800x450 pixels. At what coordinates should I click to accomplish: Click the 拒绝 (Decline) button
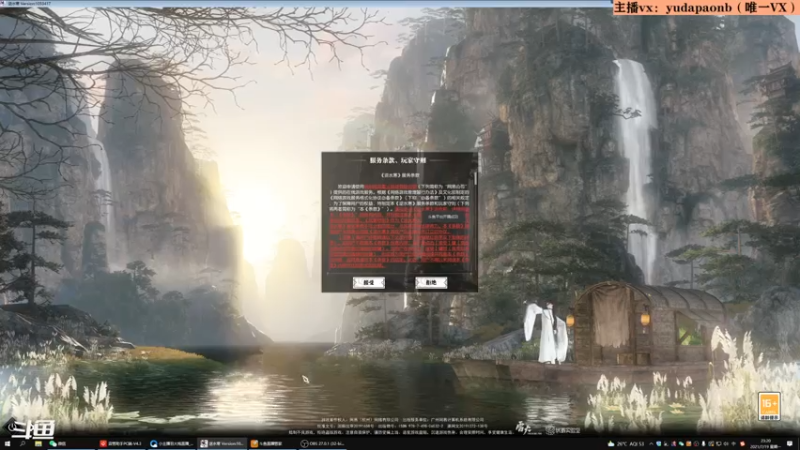click(431, 282)
